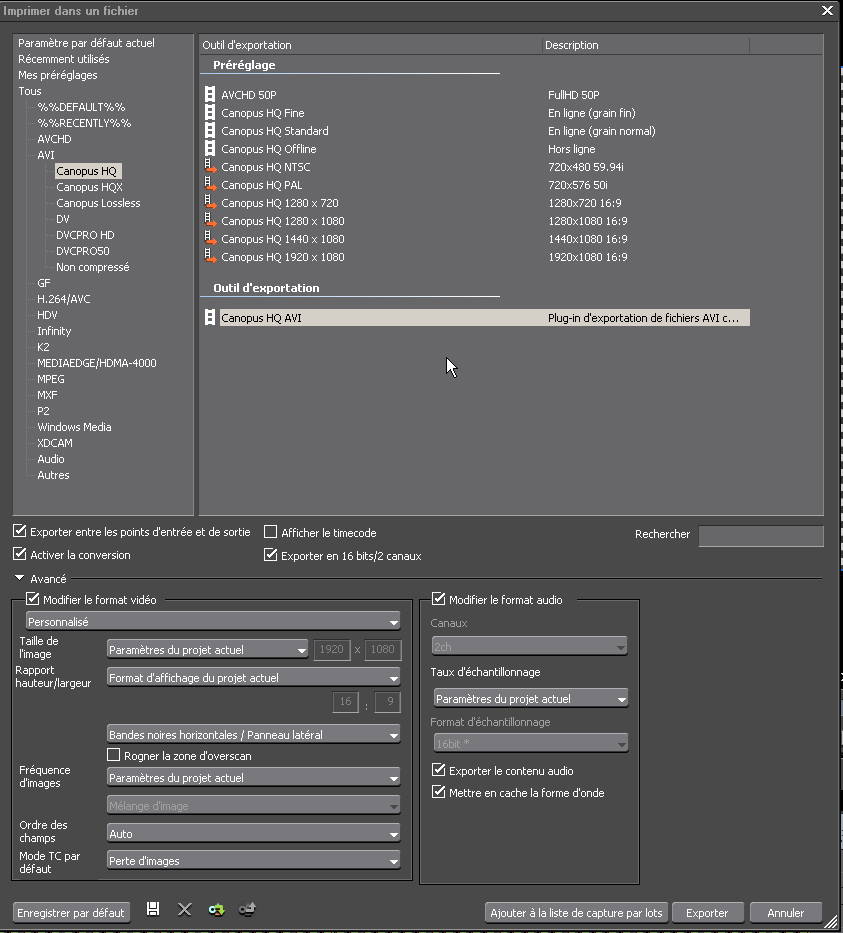This screenshot has height=933, width=843.
Task: Click the conversion icon beside Canopus HQ 1440 x 1080
Action: tap(210, 238)
